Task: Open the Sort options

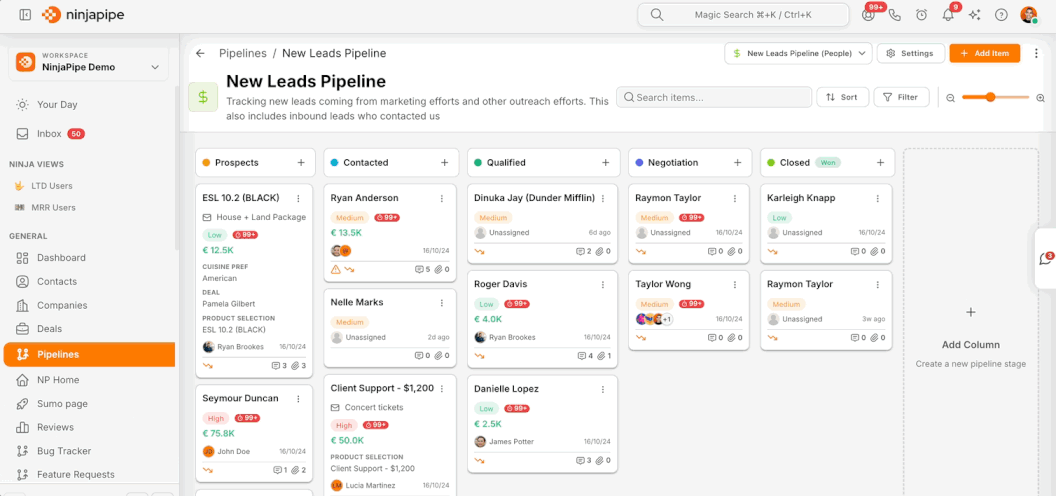Action: tap(842, 97)
